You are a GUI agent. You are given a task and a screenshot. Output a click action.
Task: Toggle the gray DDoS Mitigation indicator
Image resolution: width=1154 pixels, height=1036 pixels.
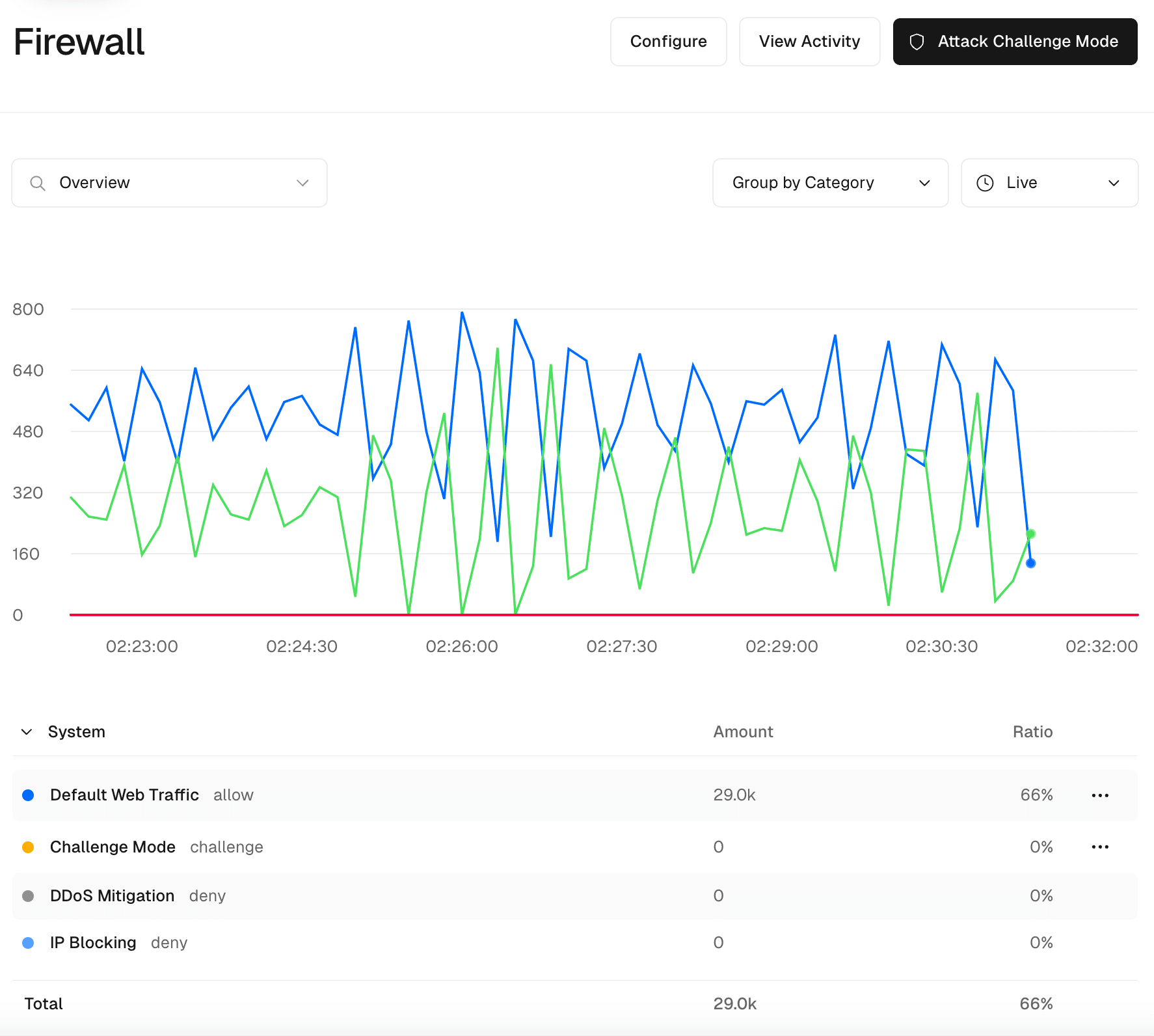[x=28, y=896]
